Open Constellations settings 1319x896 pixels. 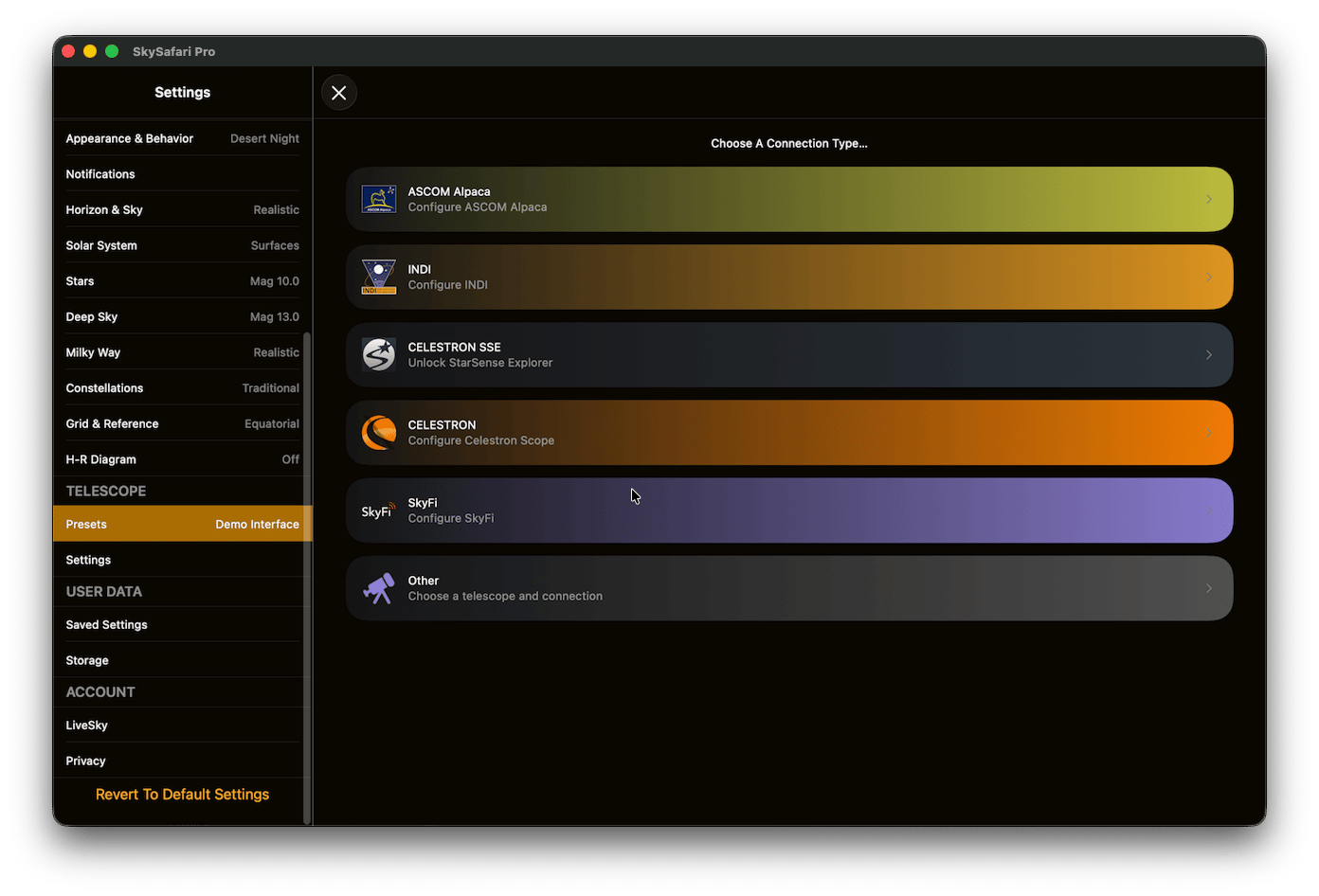click(182, 388)
